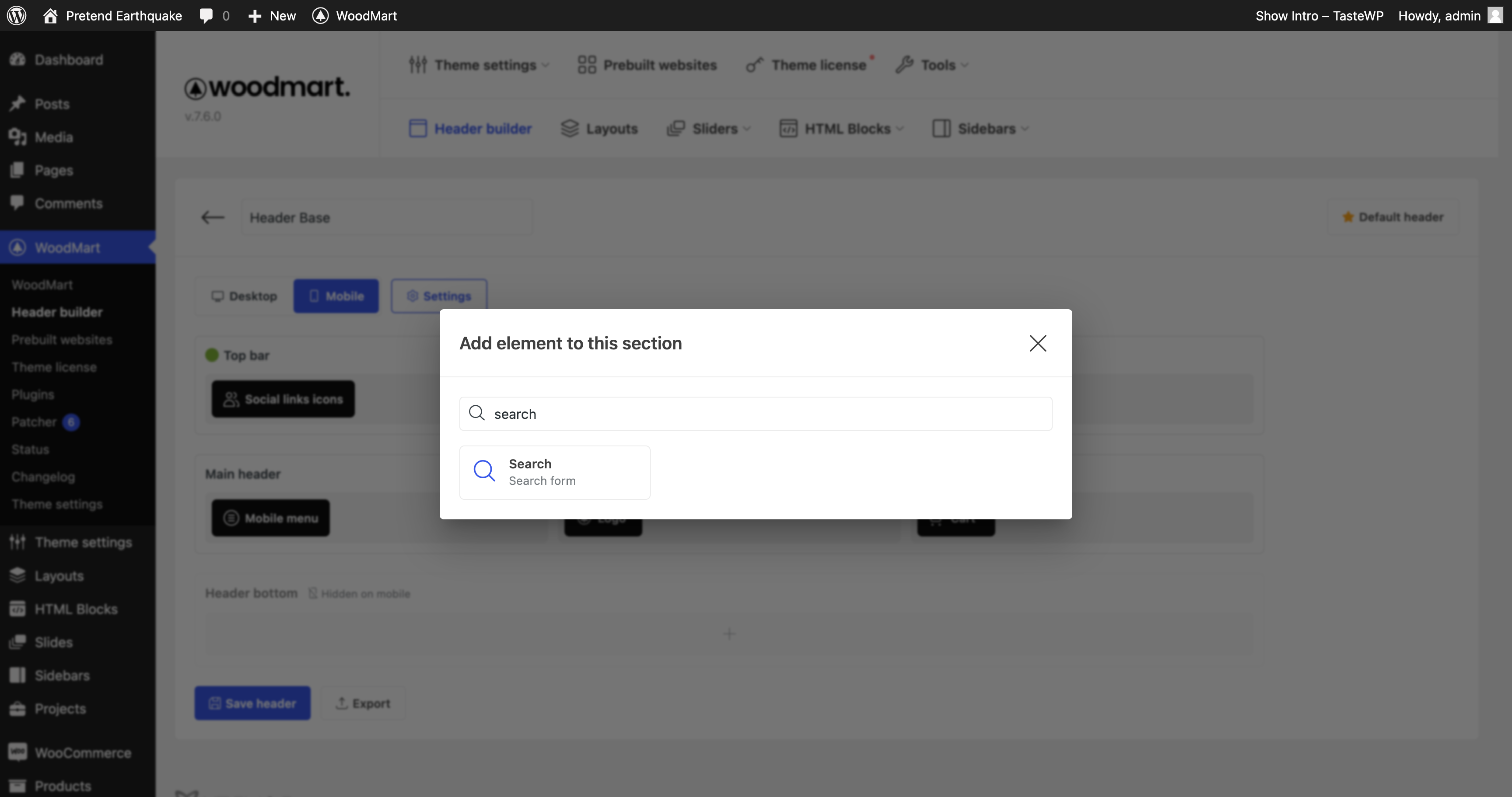
Task: Select the Mobile menu element
Action: click(x=270, y=518)
